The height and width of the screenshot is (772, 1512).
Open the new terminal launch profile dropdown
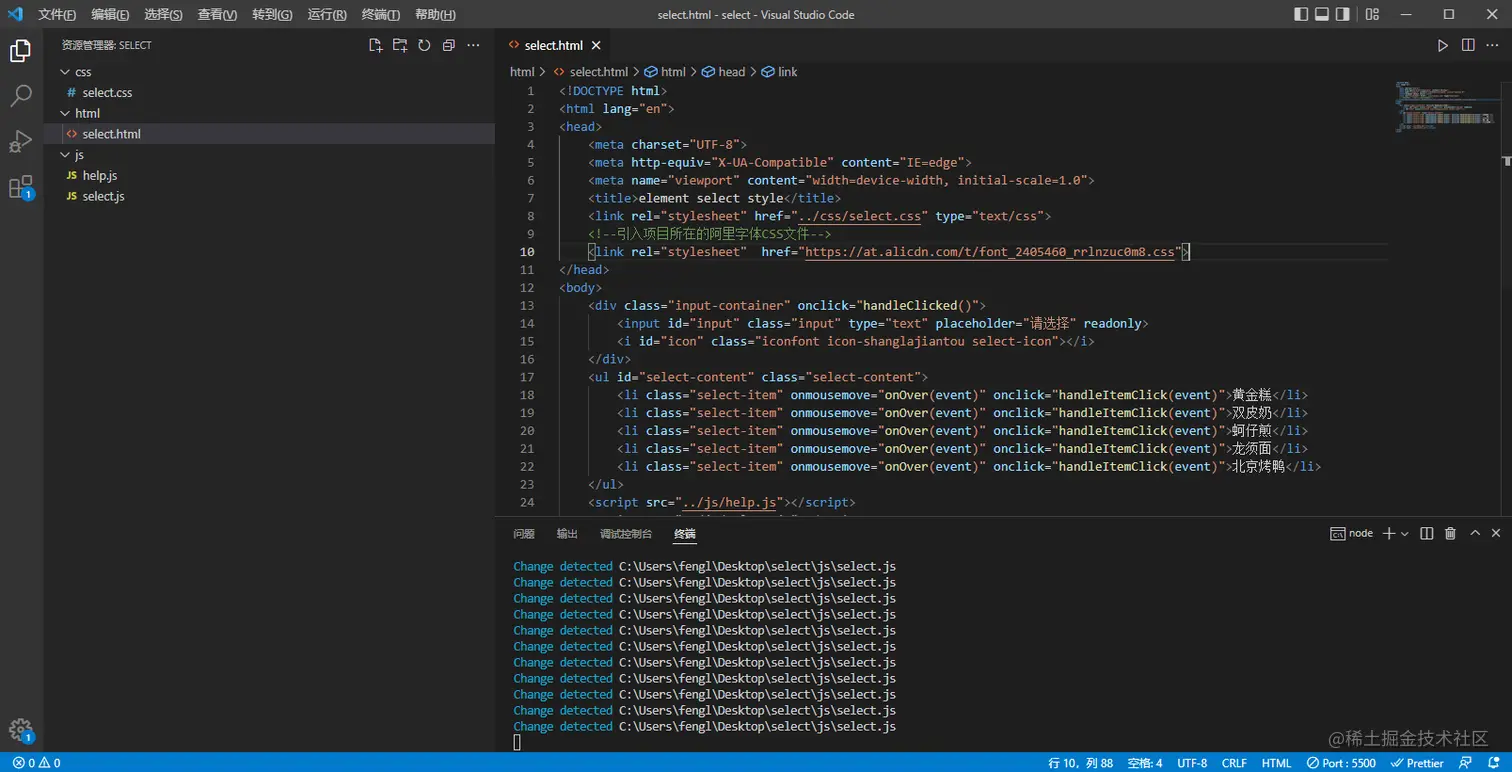click(1405, 534)
